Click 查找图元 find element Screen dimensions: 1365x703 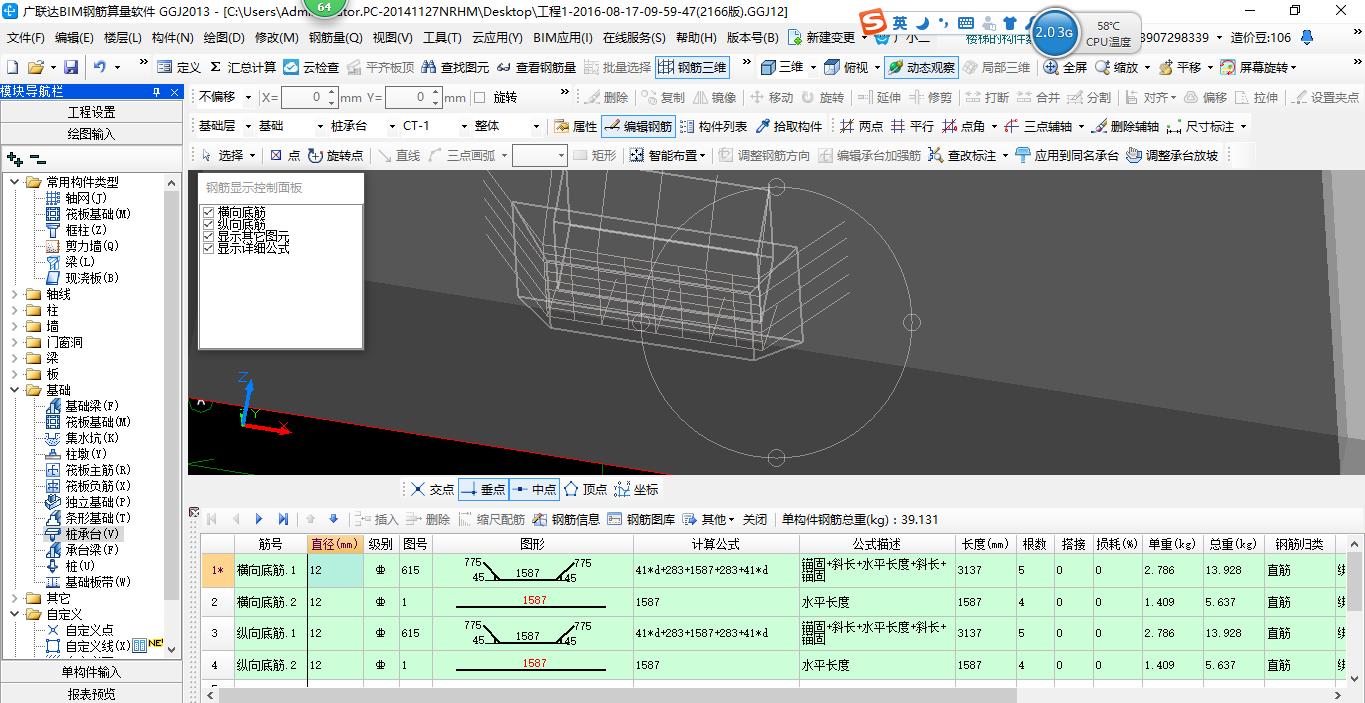[x=456, y=67]
